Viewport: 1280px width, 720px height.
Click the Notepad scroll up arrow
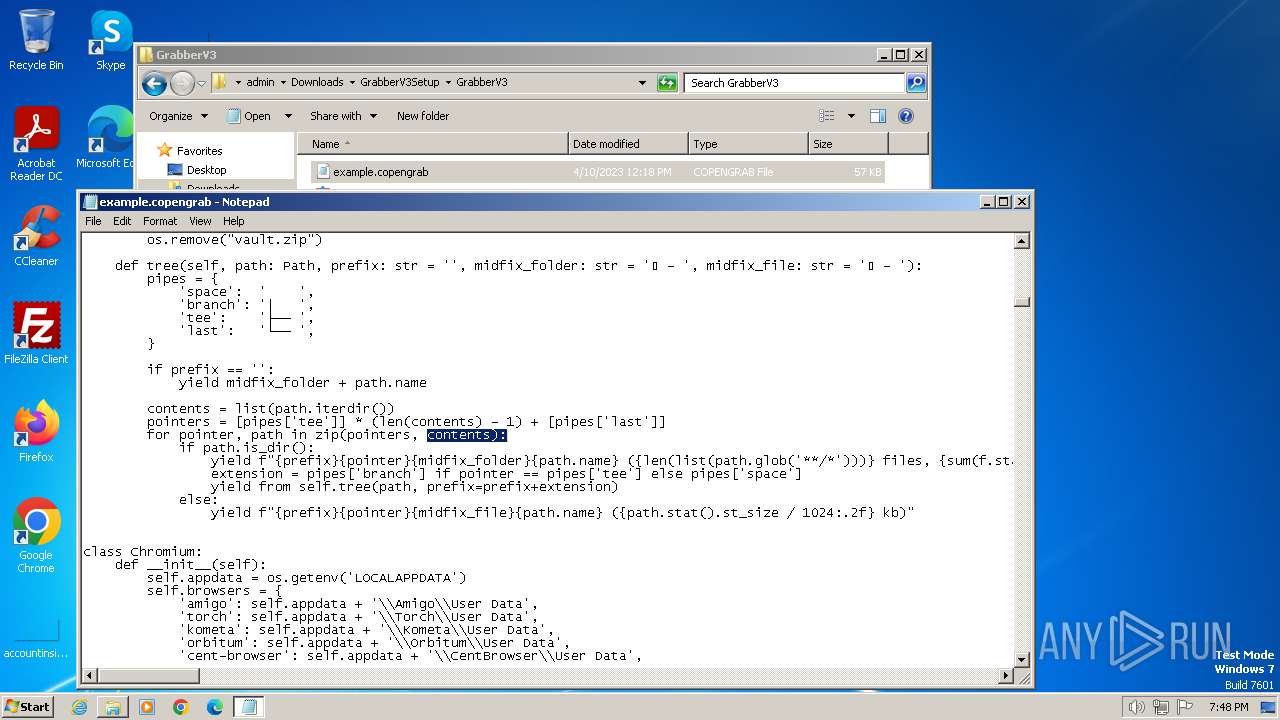point(1022,241)
